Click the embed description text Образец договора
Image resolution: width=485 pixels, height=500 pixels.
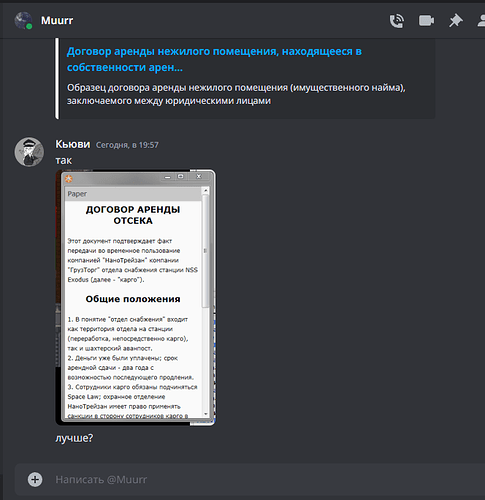tap(236, 94)
